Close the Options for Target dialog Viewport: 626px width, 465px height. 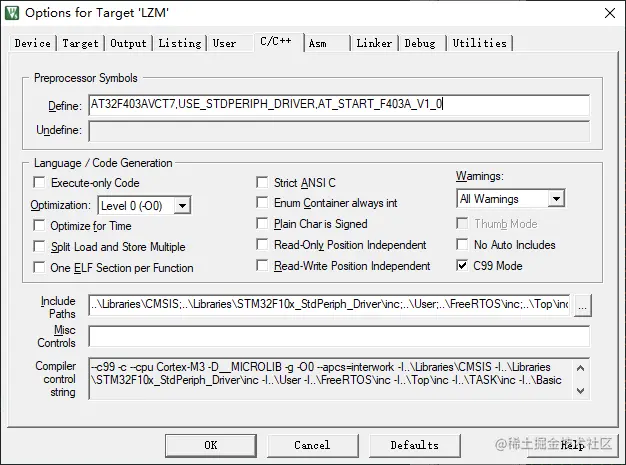click(610, 13)
